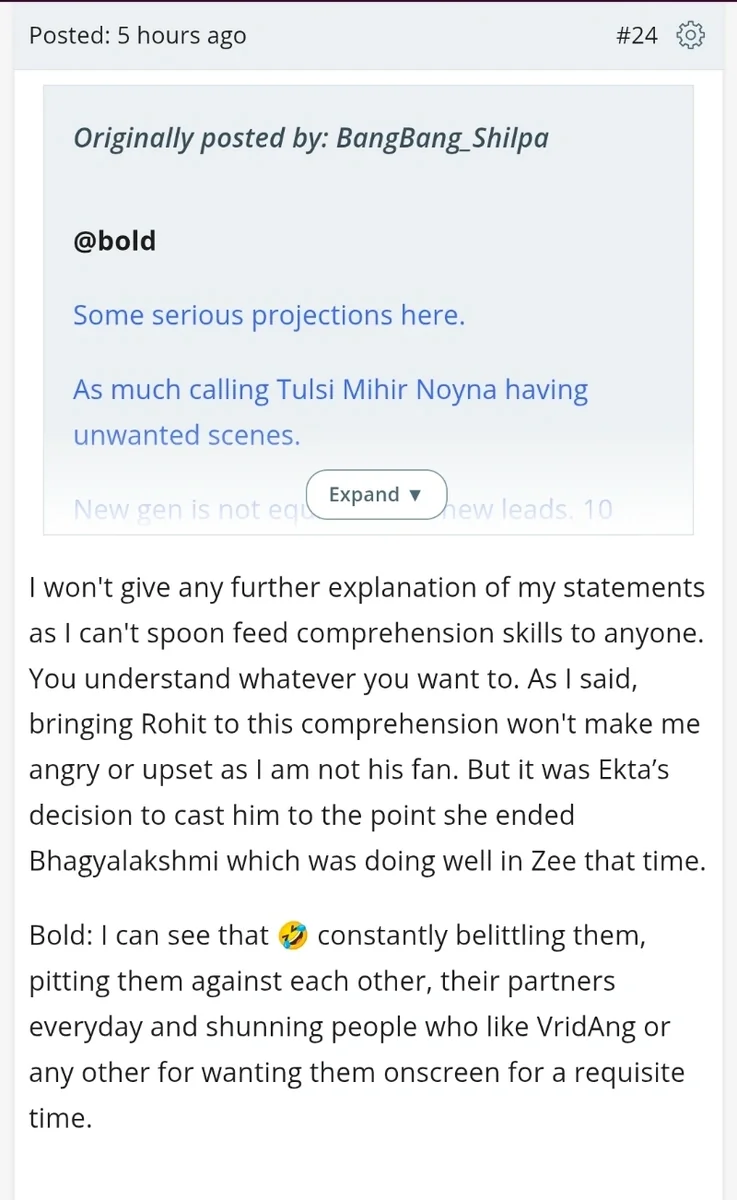The height and width of the screenshot is (1200, 737).
Task: Click the laughing emoji in the reply
Action: (295, 936)
